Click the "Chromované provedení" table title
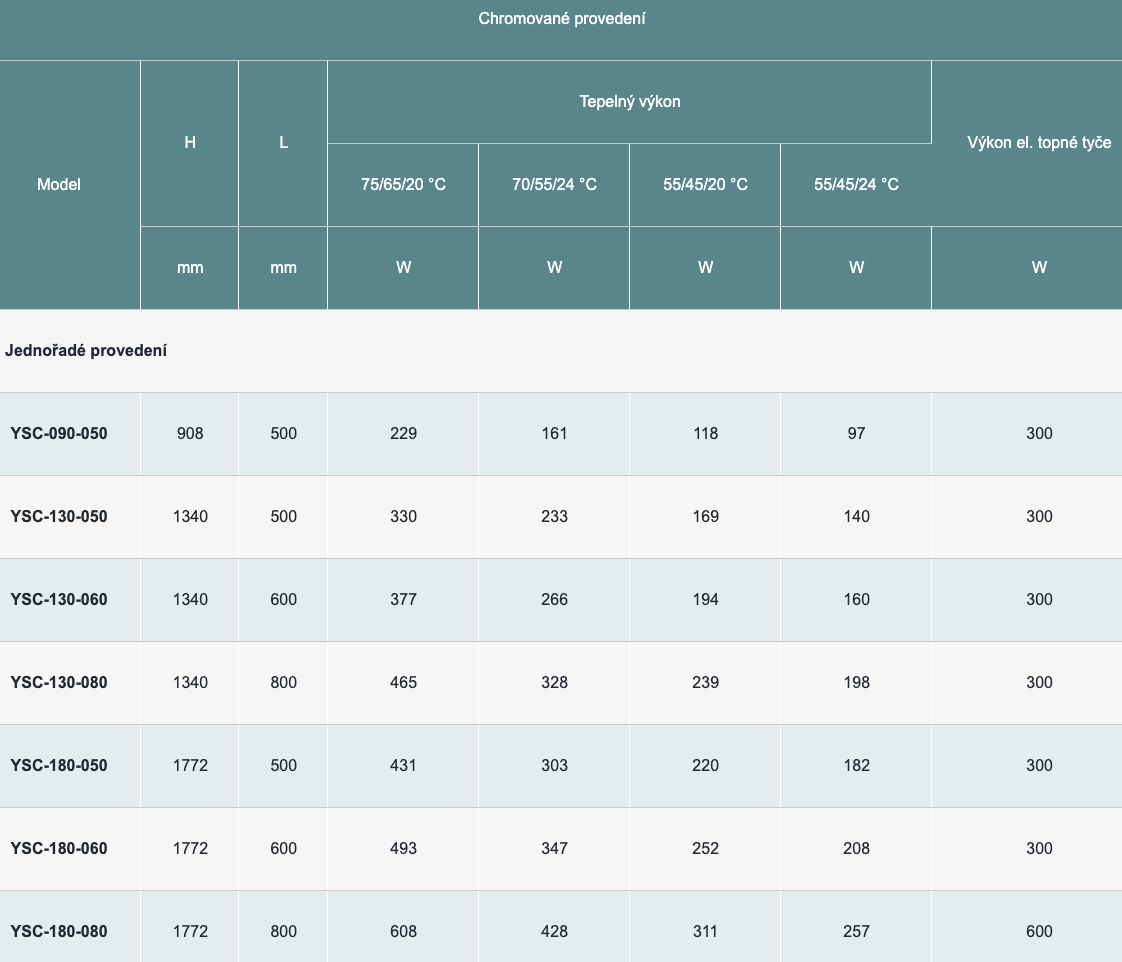Screen dimensions: 1122x962 click(x=561, y=19)
